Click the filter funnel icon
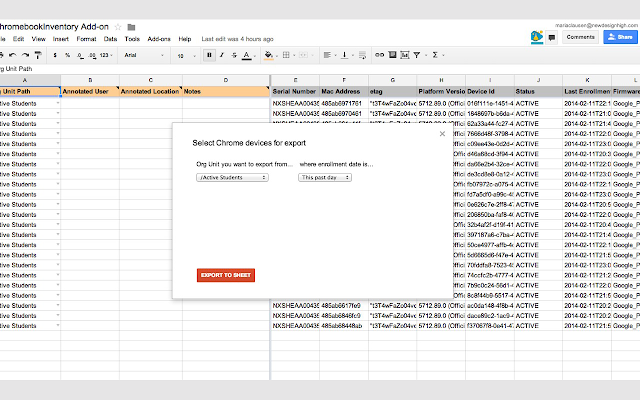This screenshot has width=640, height=400. [x=417, y=55]
